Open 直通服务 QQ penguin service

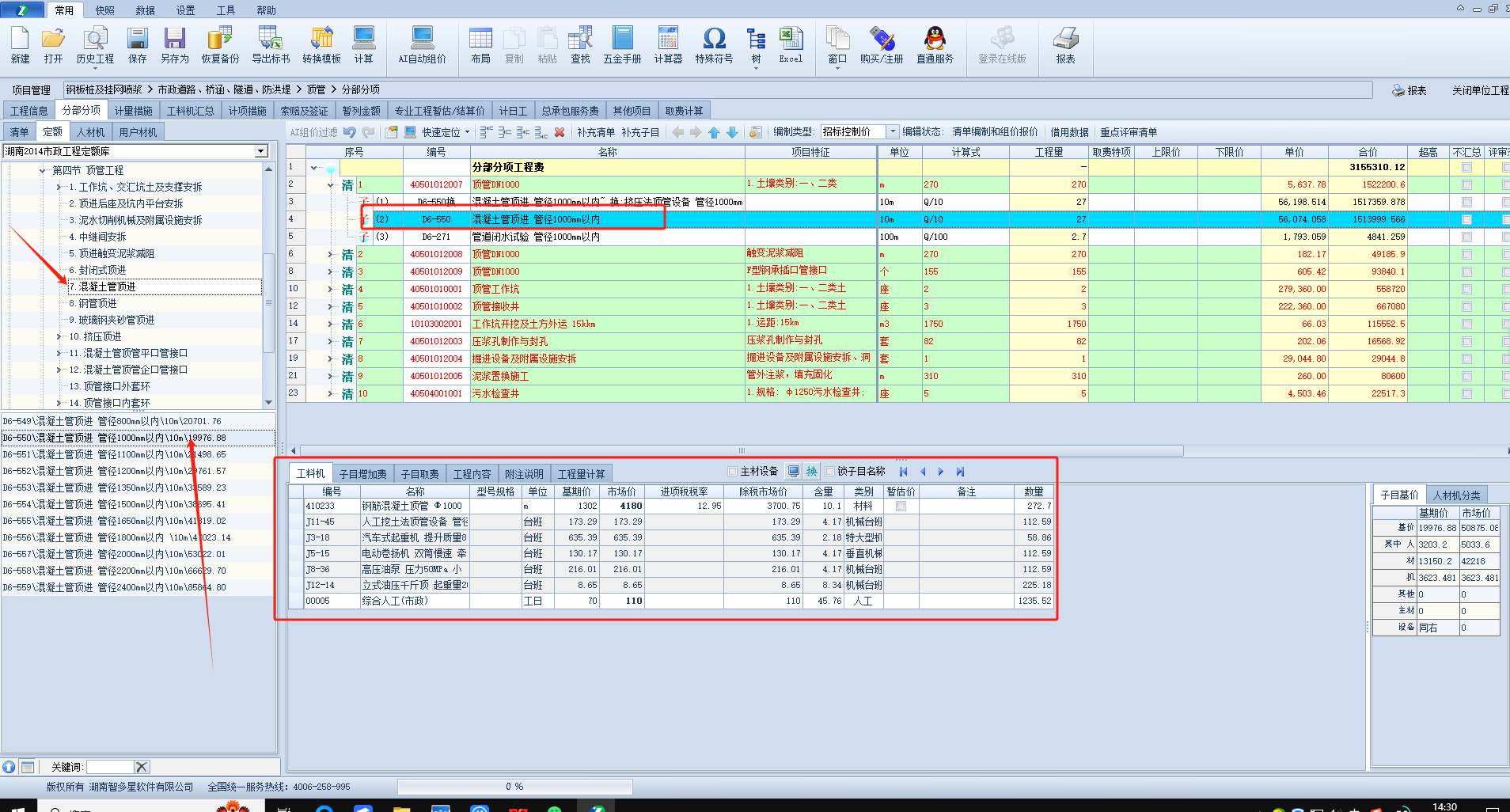[x=935, y=45]
